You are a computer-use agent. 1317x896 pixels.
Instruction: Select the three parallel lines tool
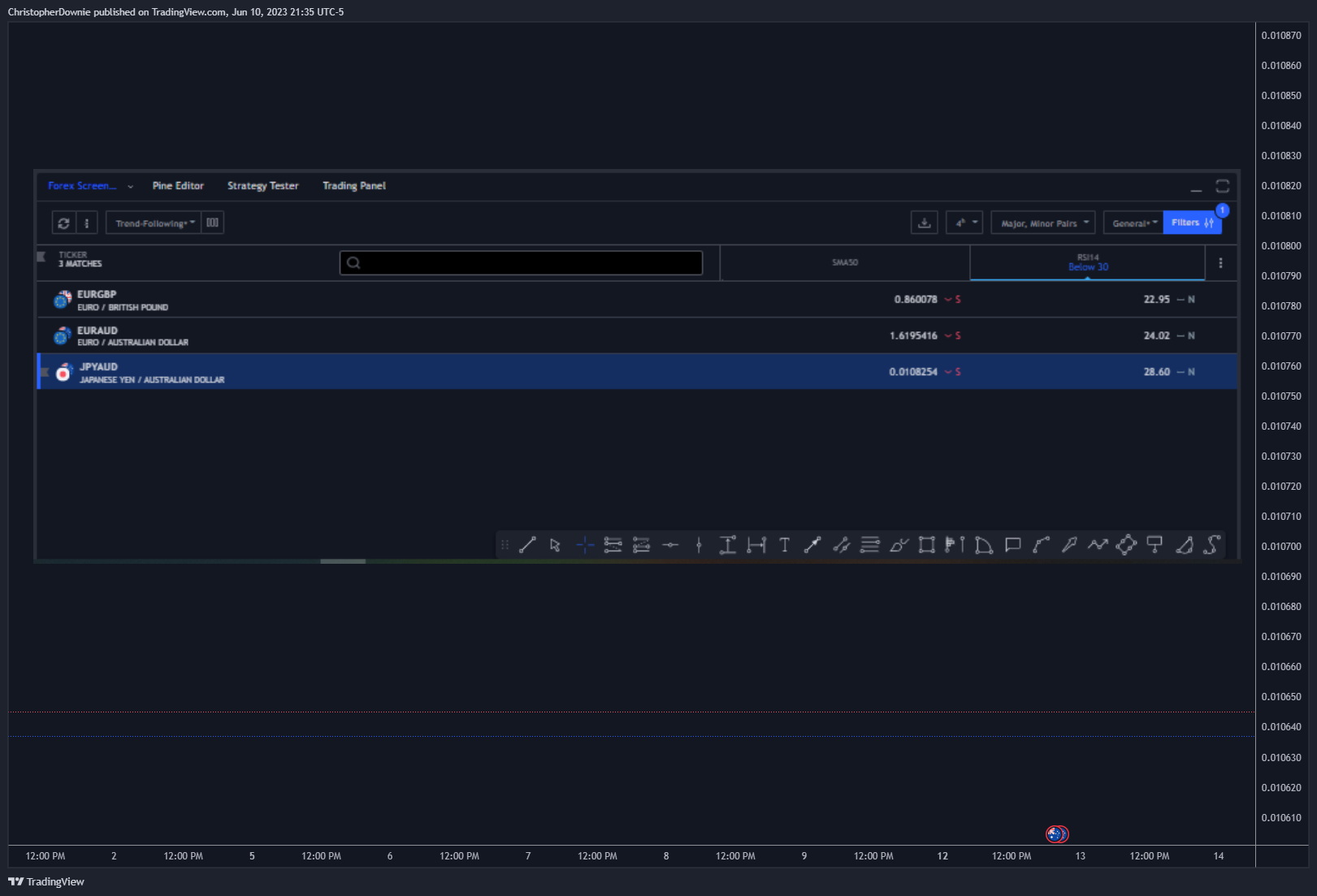[870, 545]
